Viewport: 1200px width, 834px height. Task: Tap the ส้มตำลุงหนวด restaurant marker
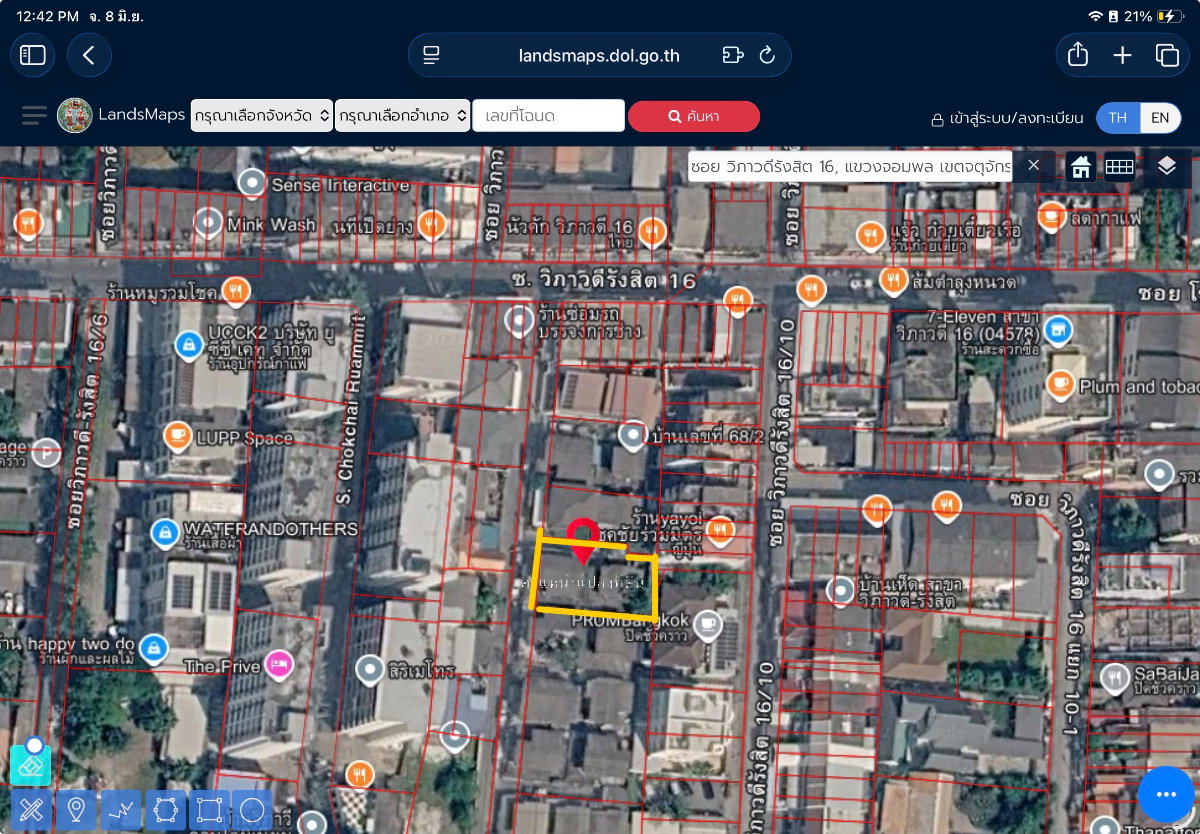click(894, 279)
